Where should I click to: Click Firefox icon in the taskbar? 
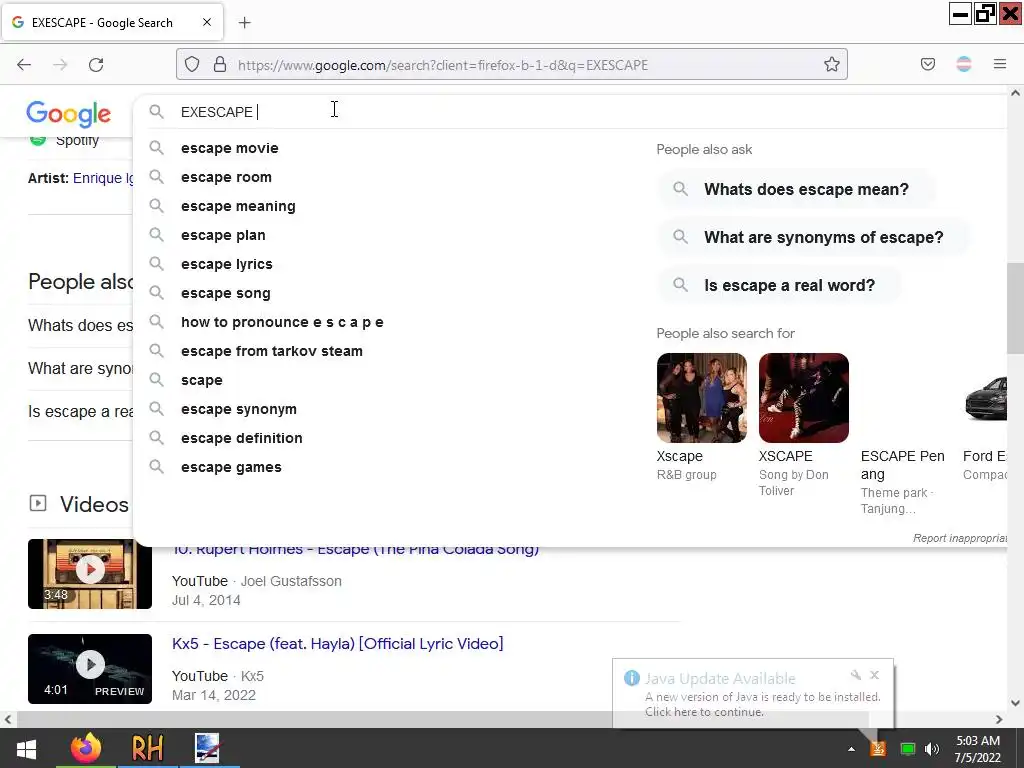tap(86, 748)
